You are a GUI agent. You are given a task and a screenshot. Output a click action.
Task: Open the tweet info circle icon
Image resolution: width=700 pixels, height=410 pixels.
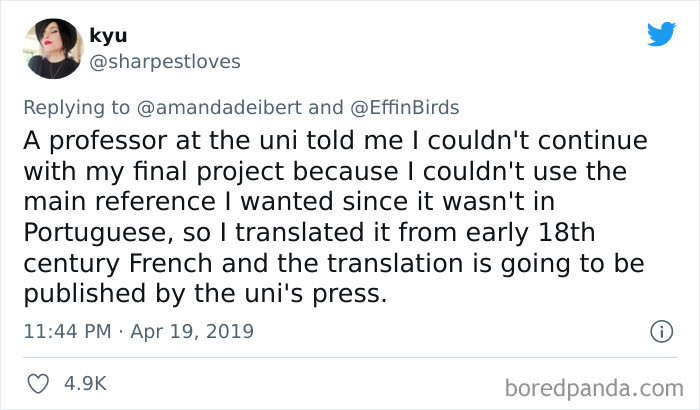tap(660, 329)
